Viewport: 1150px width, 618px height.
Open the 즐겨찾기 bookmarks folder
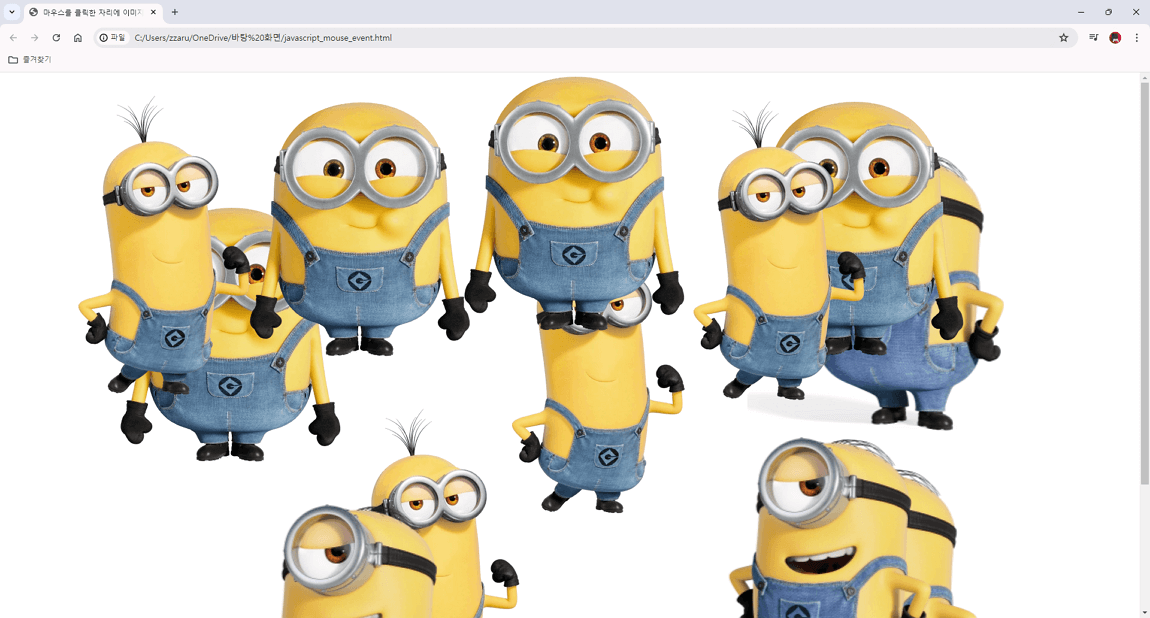point(29,59)
